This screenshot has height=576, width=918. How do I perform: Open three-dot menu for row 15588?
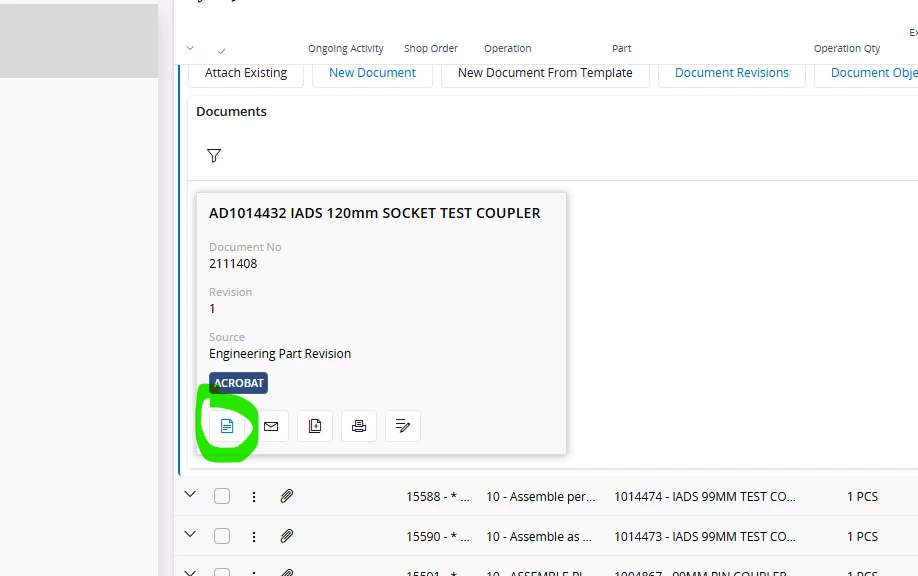click(x=254, y=497)
